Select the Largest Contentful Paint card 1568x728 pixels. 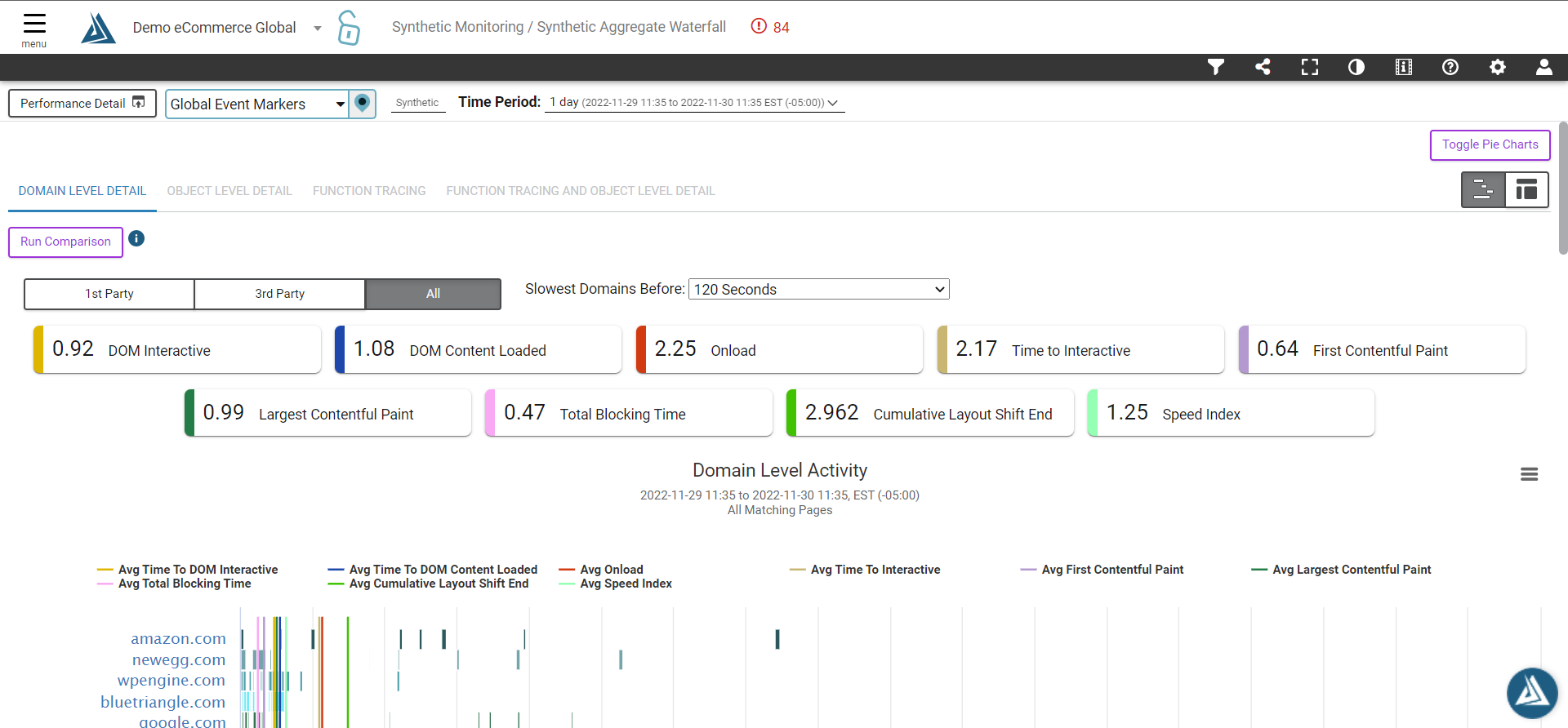click(x=328, y=413)
